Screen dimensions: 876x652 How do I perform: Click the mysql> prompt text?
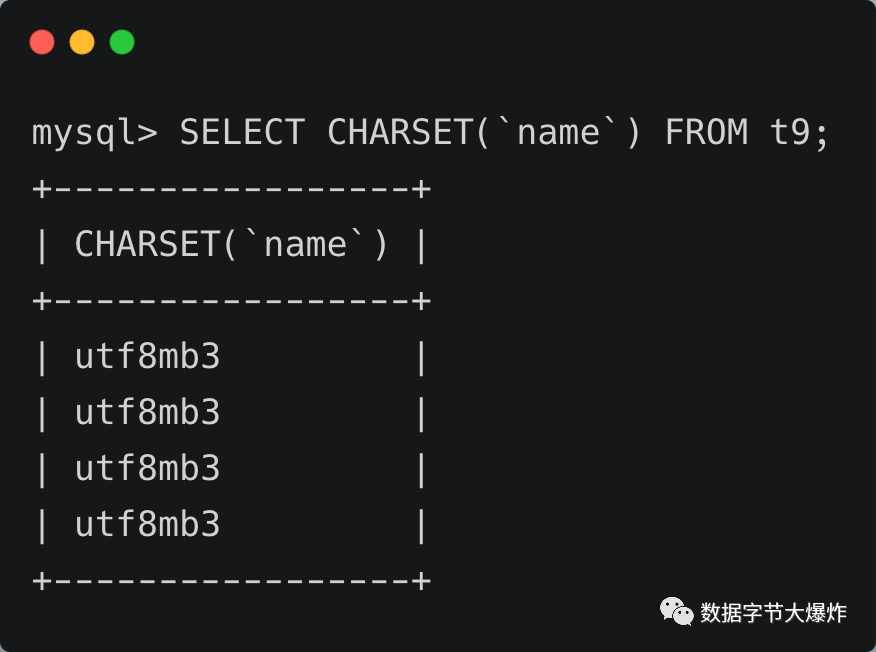coord(94,133)
